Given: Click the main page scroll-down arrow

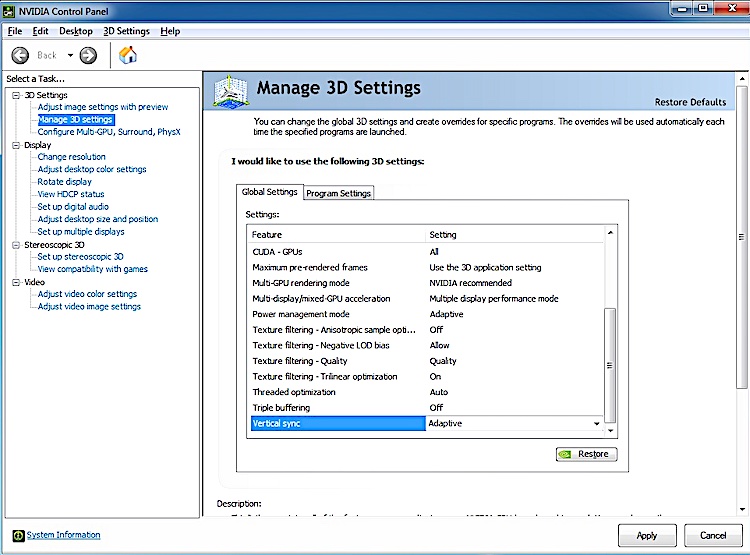Looking at the screenshot, I should coord(742,510).
